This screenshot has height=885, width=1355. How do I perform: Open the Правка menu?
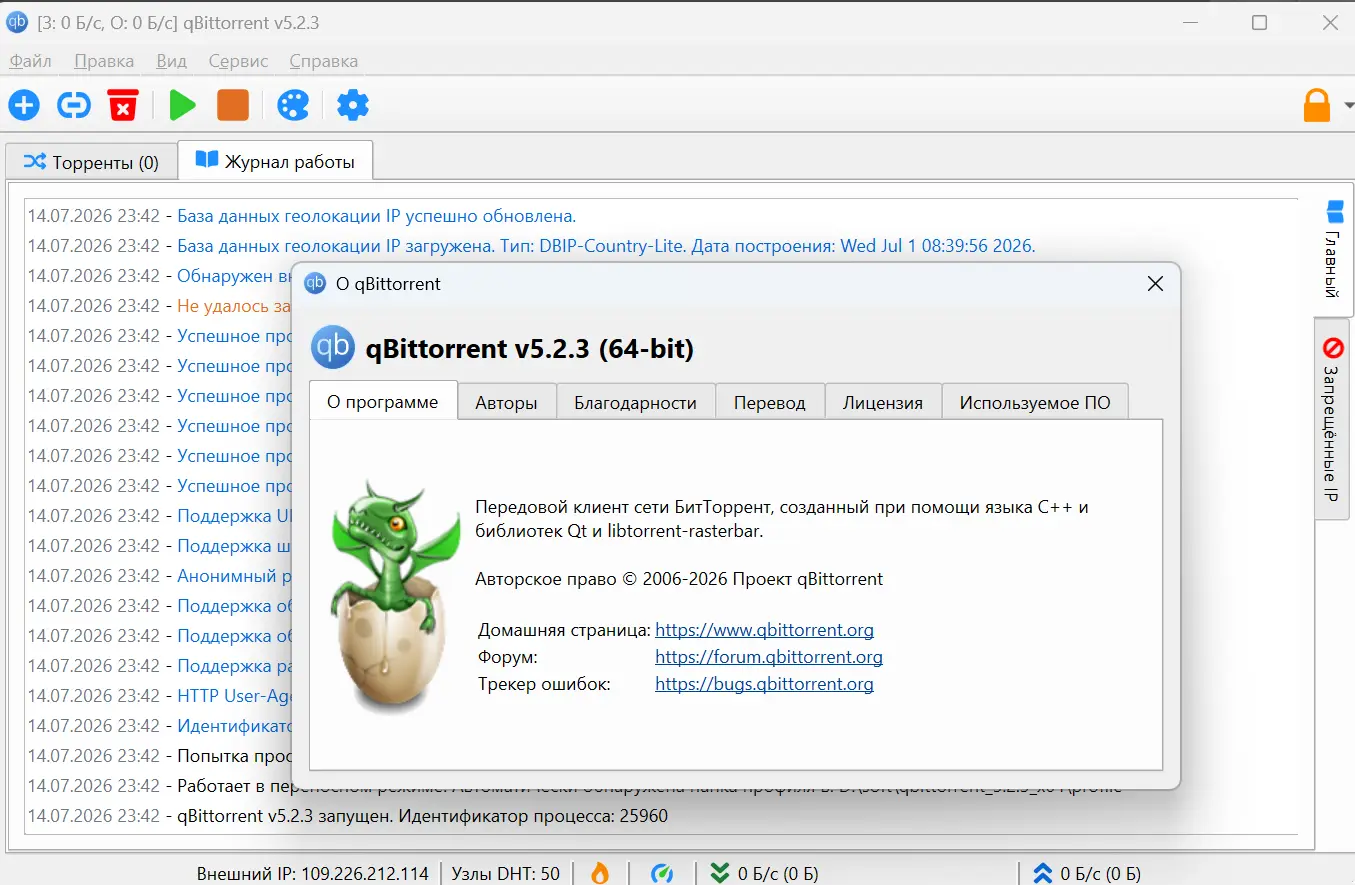pos(104,61)
